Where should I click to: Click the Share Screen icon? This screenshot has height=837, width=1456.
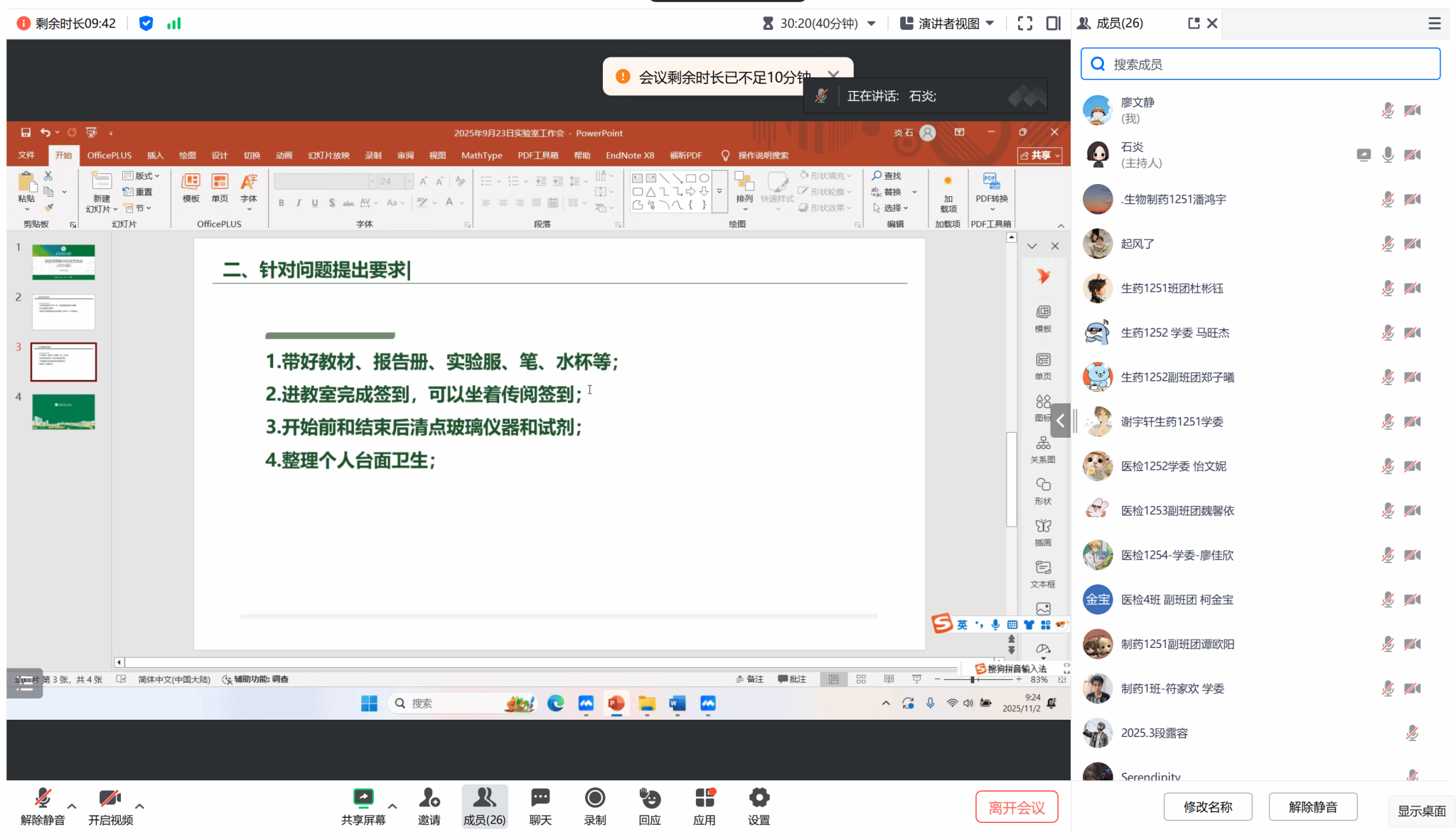click(363, 798)
